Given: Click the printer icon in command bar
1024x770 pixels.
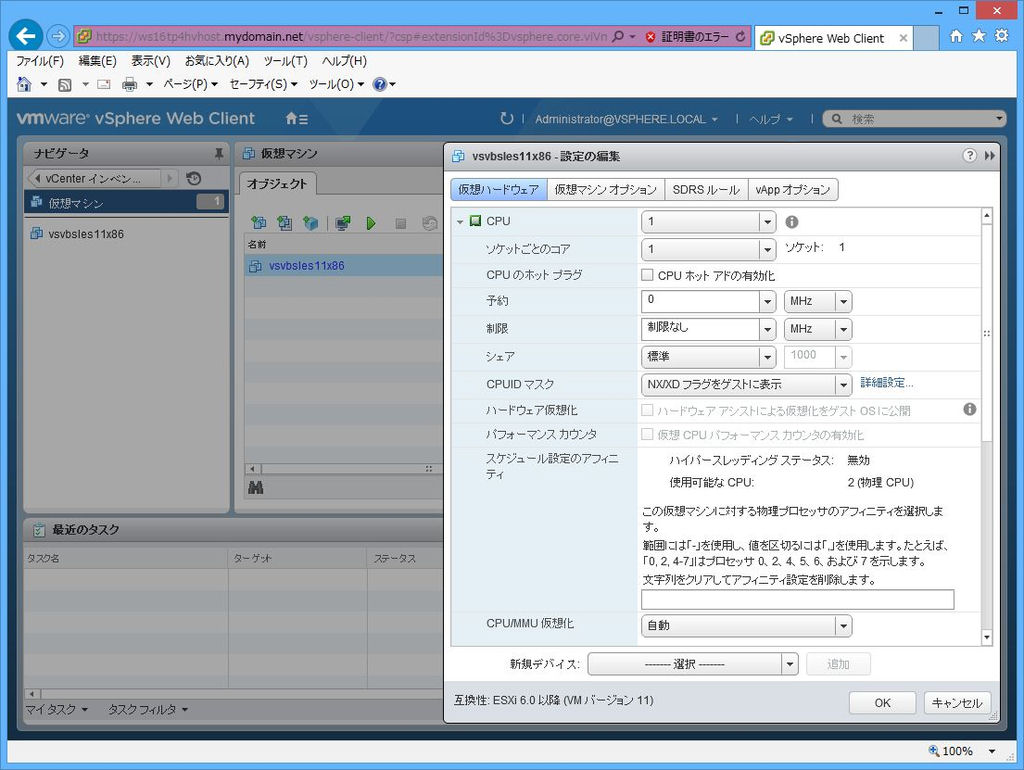Looking at the screenshot, I should point(130,84).
